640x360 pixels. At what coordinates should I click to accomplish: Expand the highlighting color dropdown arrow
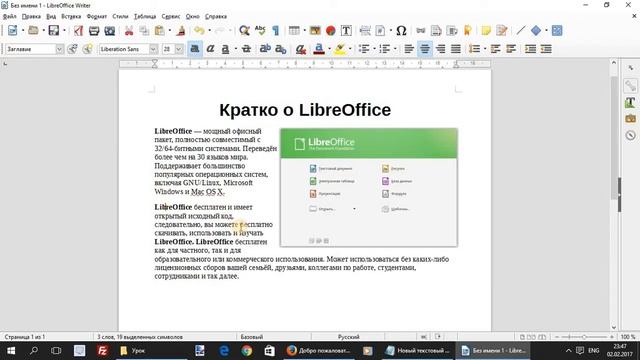pyautogui.click(x=350, y=49)
